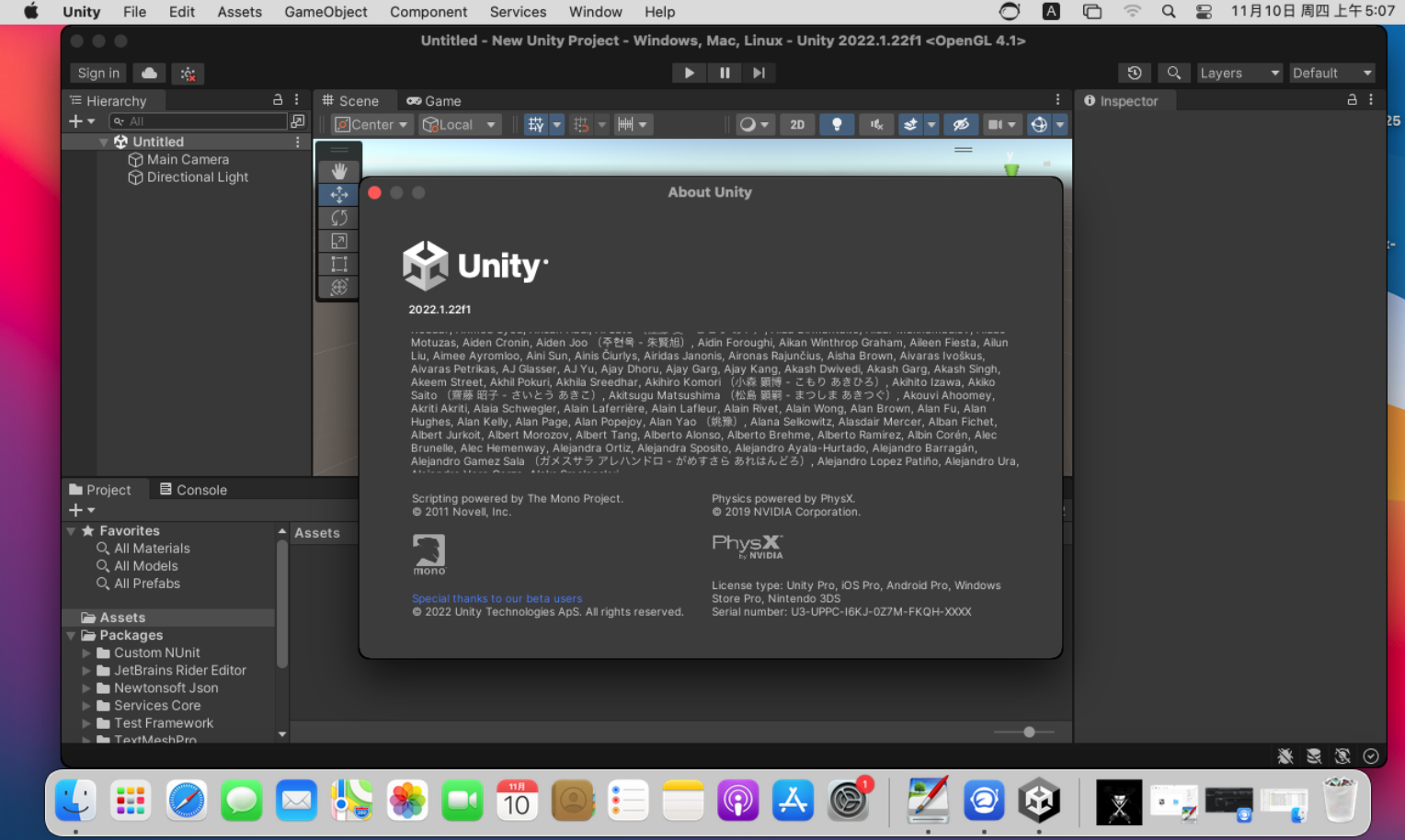Select the Rect tool in the Scene view
The image size is (1405, 840).
(338, 264)
